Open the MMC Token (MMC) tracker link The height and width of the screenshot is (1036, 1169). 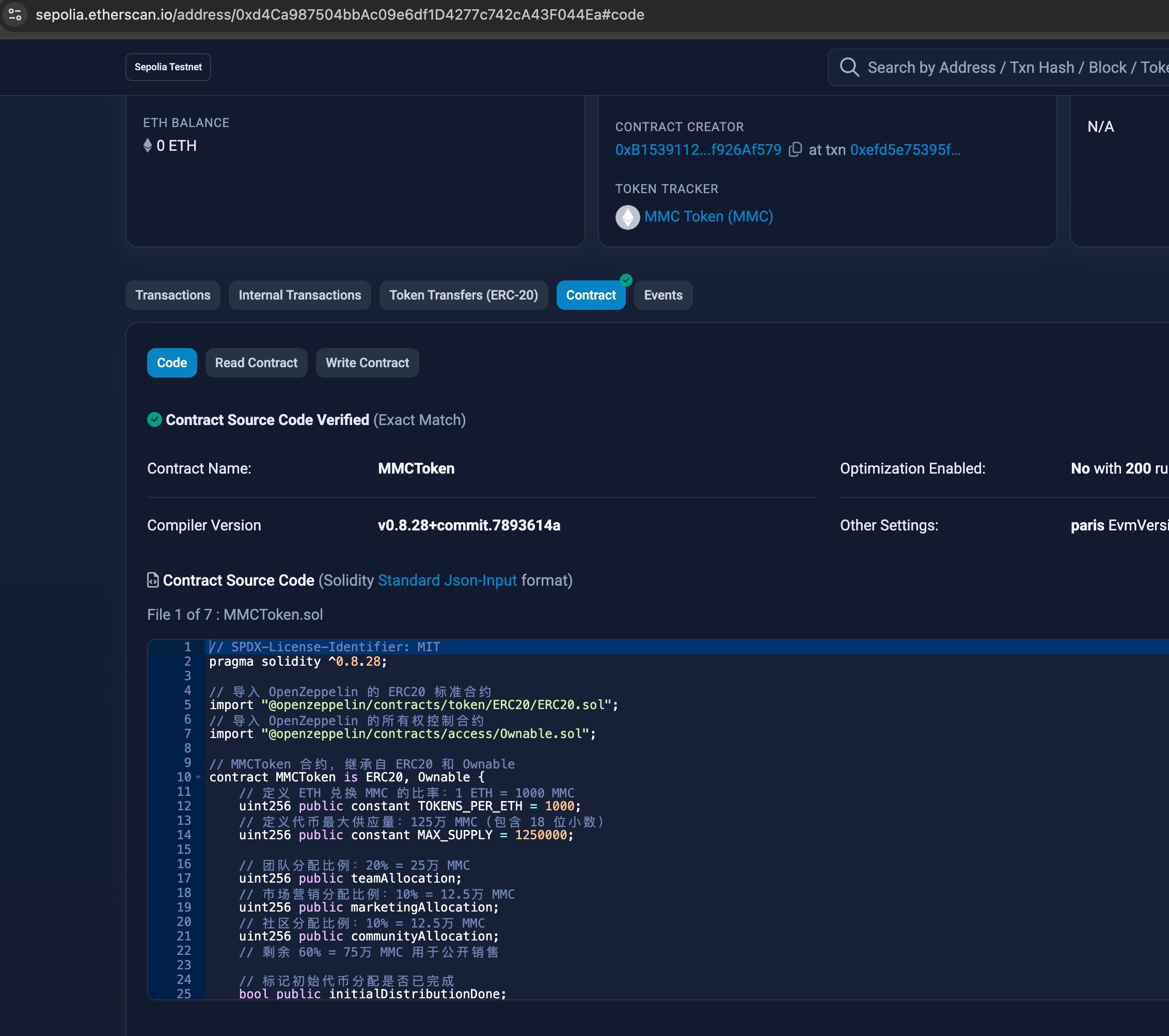coord(708,217)
